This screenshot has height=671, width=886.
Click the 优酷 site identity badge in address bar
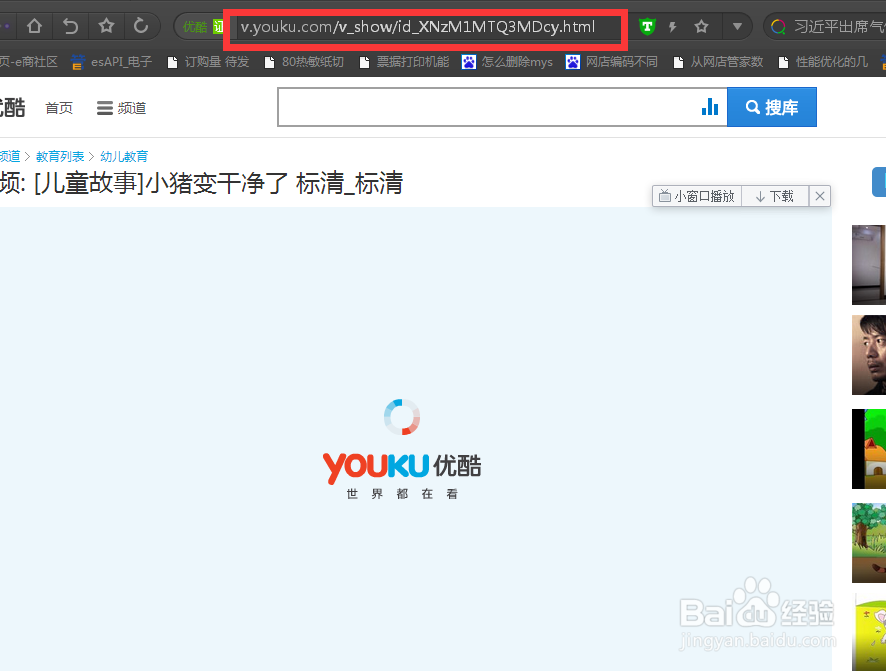click(x=203, y=27)
